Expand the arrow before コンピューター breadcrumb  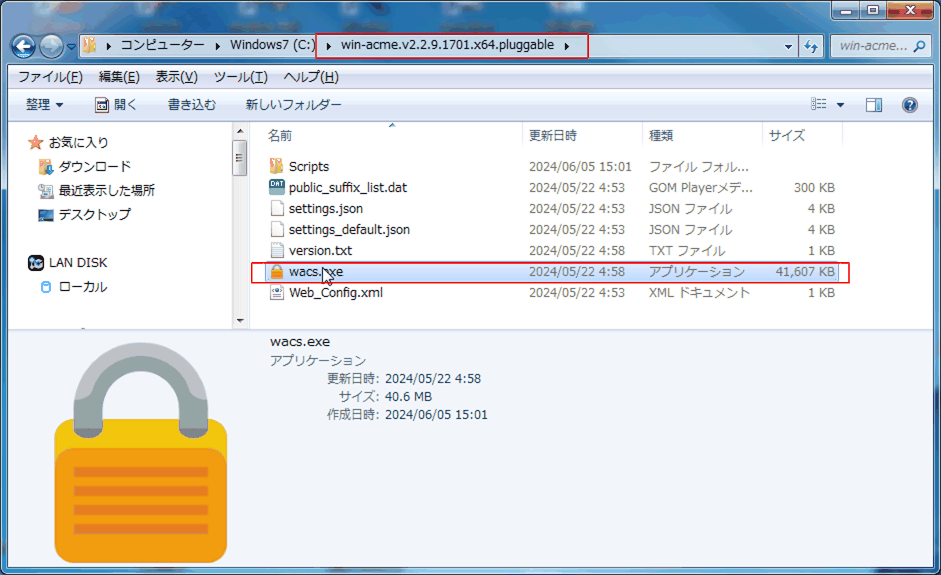click(x=109, y=46)
